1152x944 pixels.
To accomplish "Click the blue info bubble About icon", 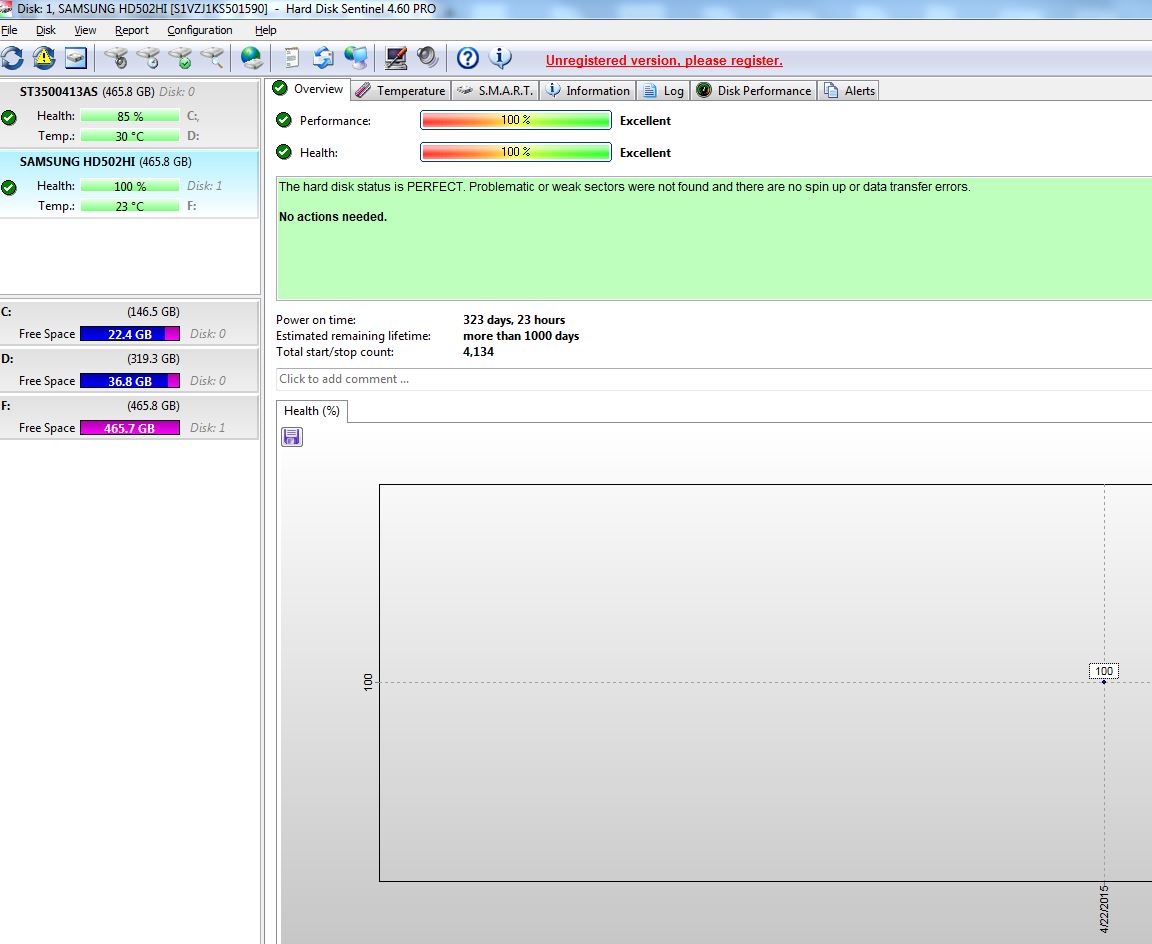I will tap(500, 58).
